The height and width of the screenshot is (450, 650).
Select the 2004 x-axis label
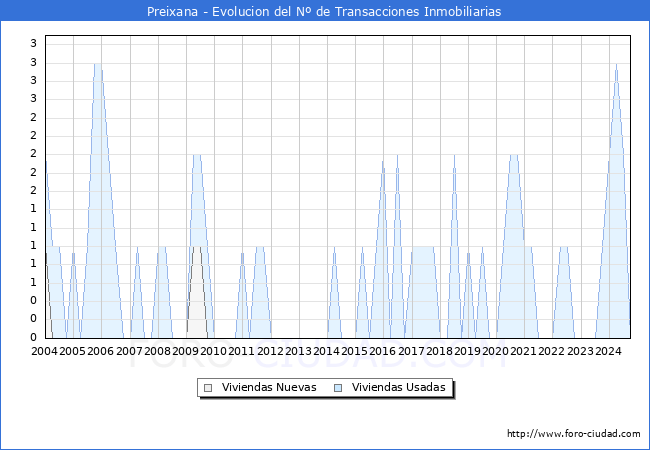pos(45,351)
